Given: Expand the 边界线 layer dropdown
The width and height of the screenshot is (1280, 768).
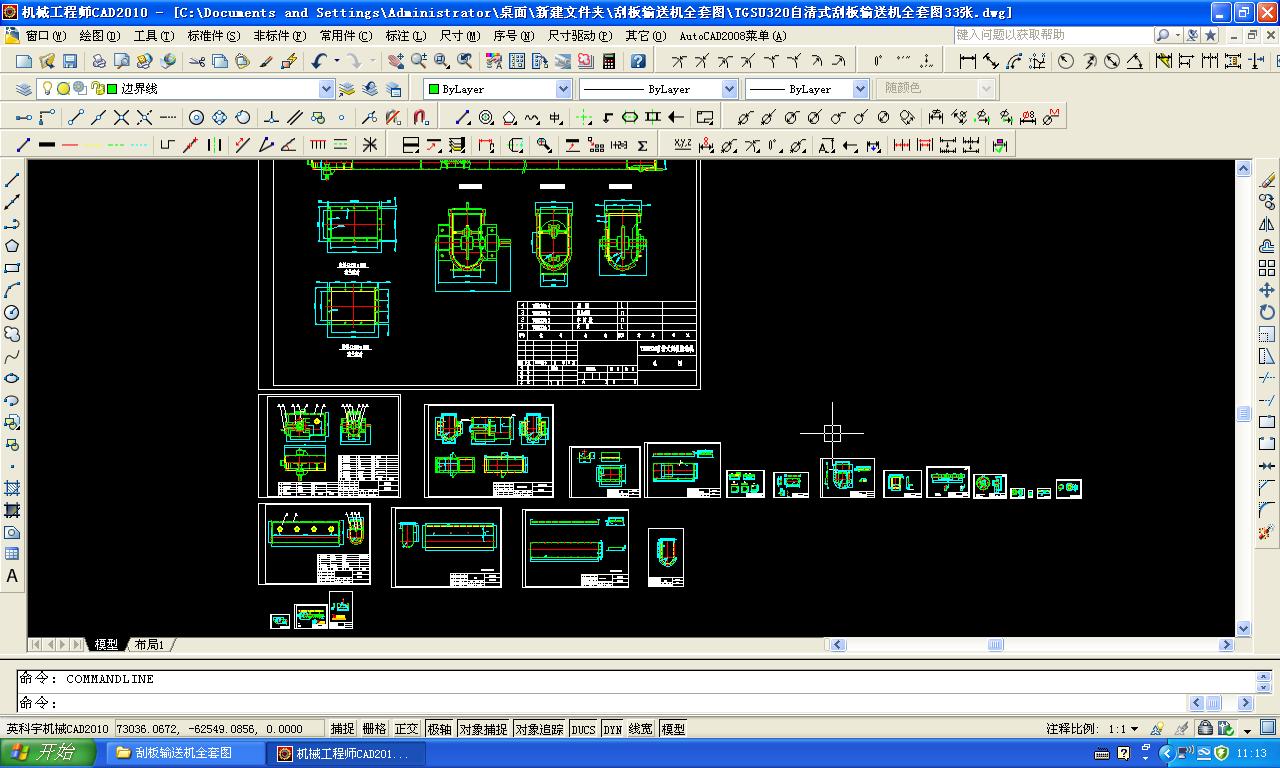Looking at the screenshot, I should pos(326,89).
